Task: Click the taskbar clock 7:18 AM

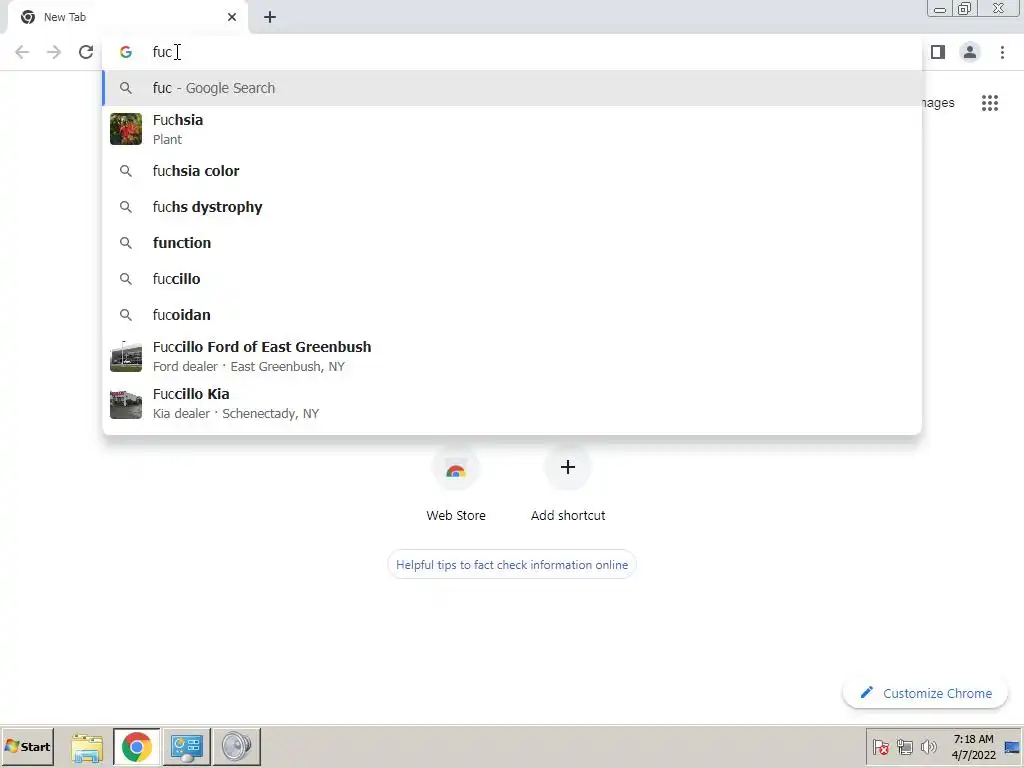Action: 973,747
